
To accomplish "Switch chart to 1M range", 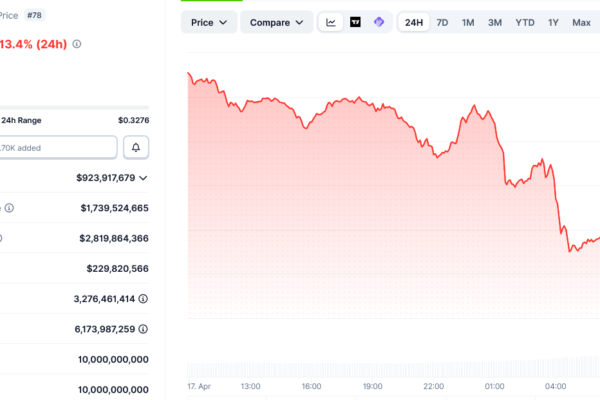I will [468, 22].
